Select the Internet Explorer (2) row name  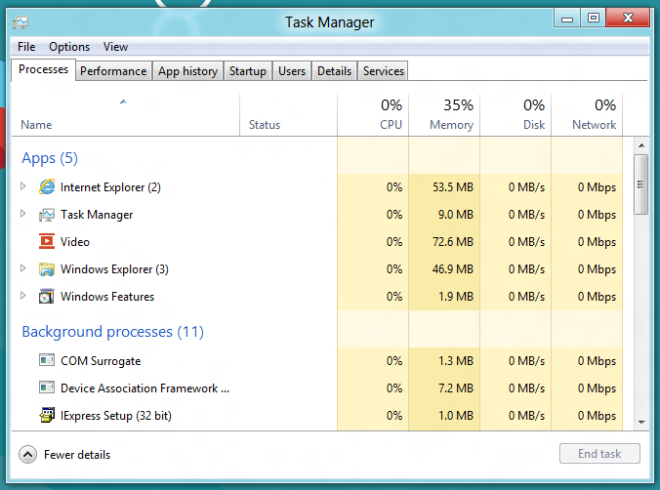click(x=111, y=187)
